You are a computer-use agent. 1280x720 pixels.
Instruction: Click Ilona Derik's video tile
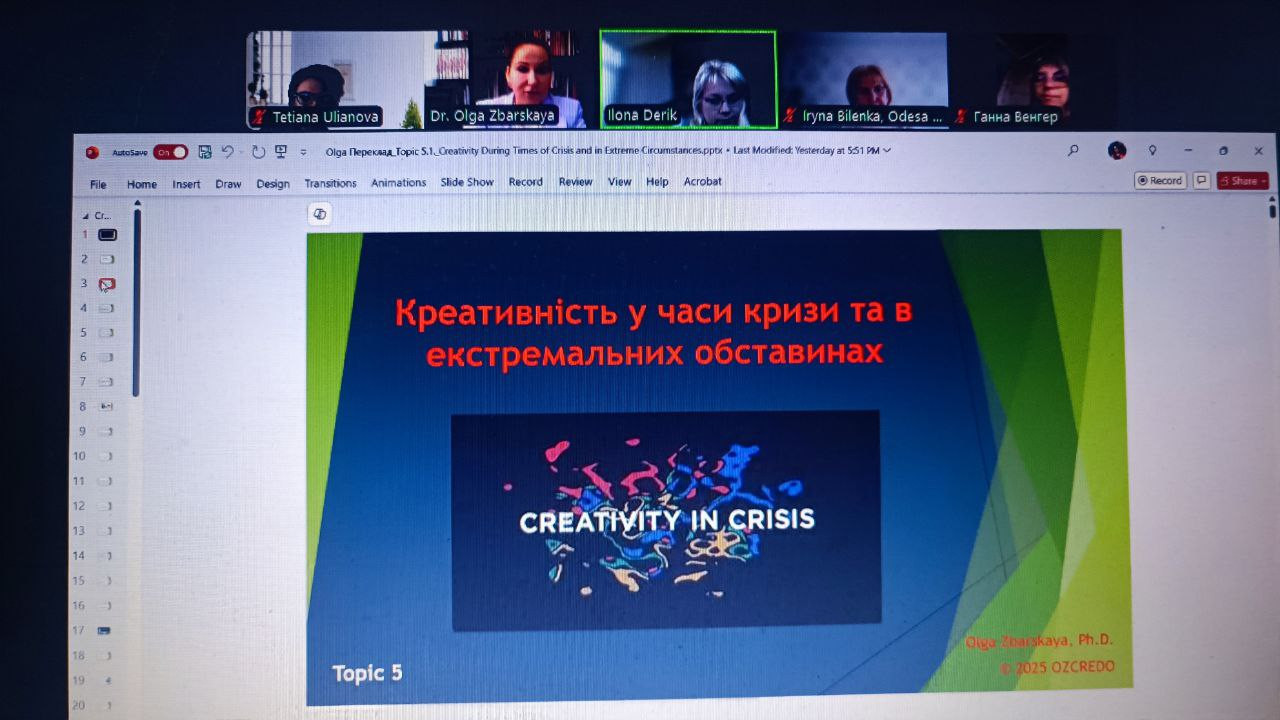click(688, 79)
